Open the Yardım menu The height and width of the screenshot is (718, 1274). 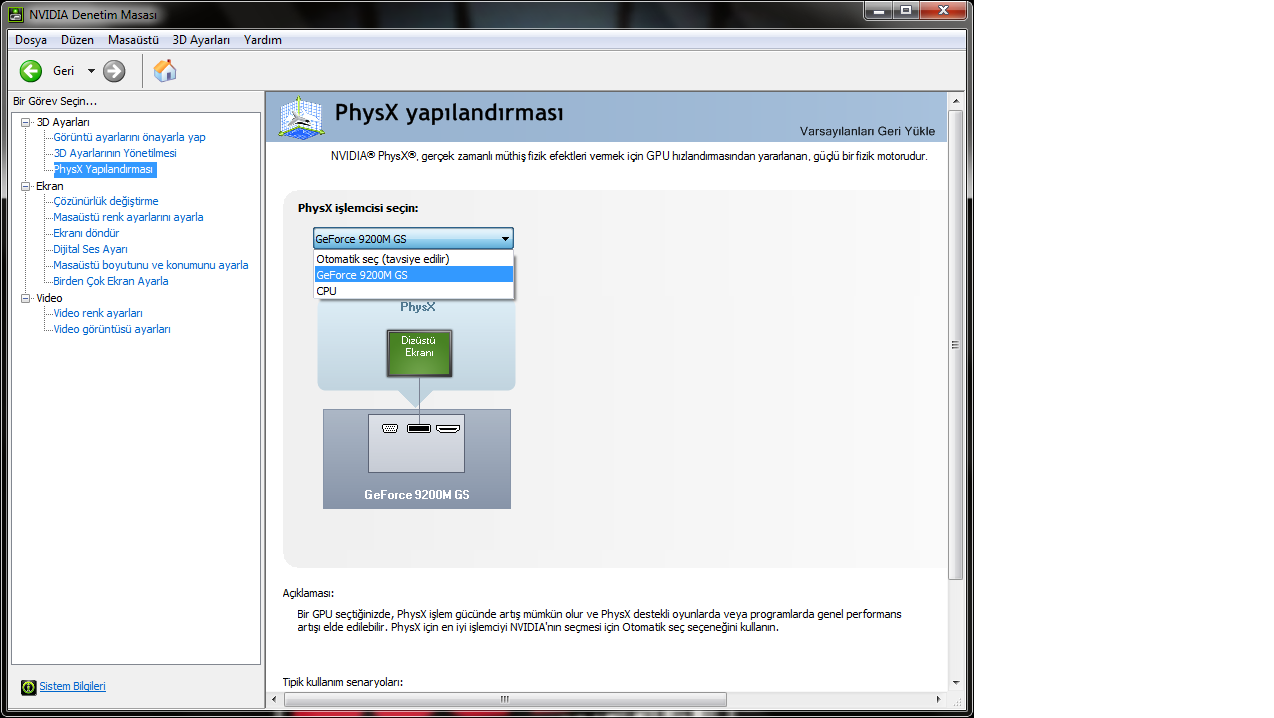[x=263, y=40]
